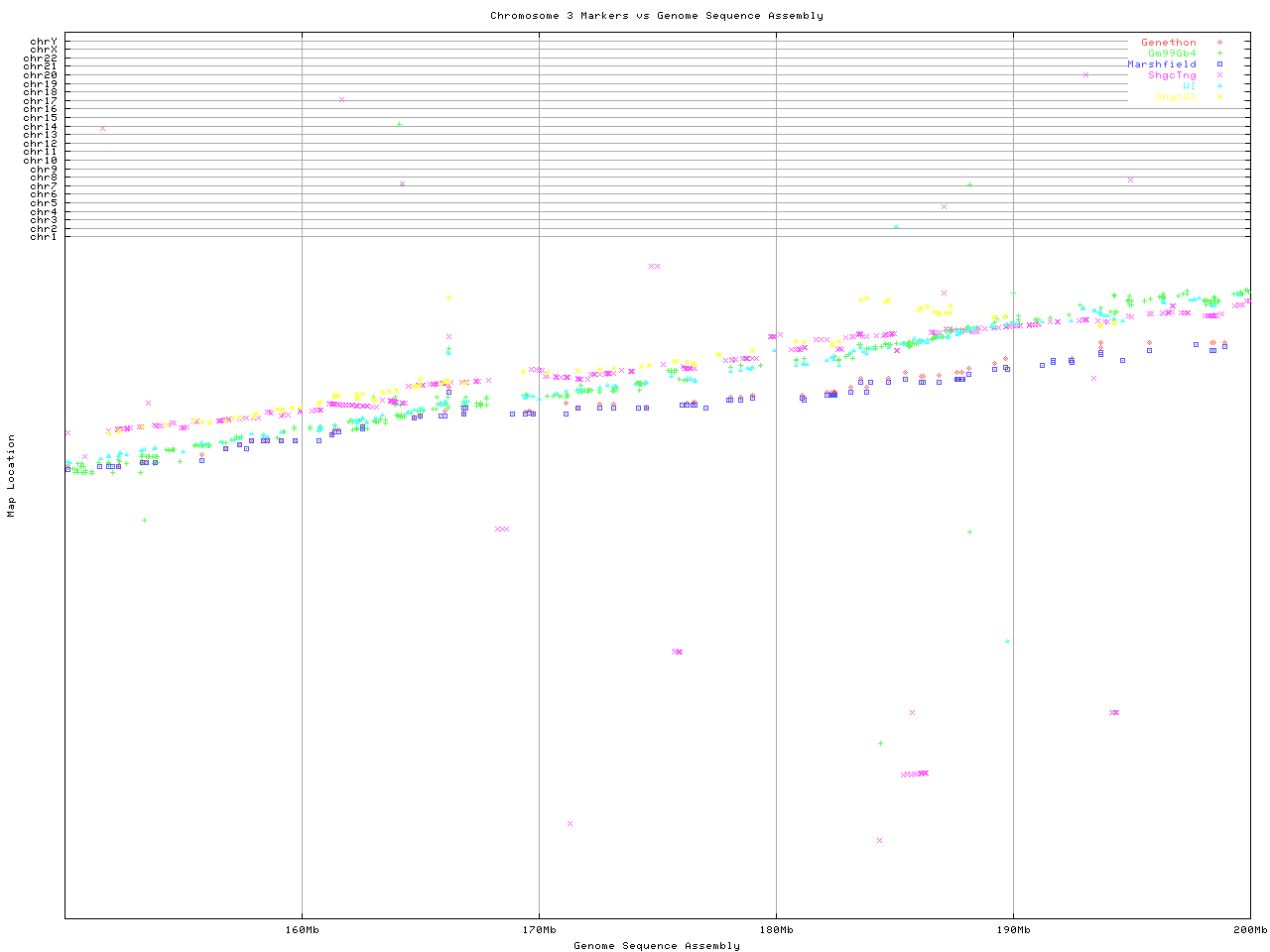The height and width of the screenshot is (952, 1270).
Task: Click the ShgcG3 yellow star legend marker
Action: (x=1219, y=97)
